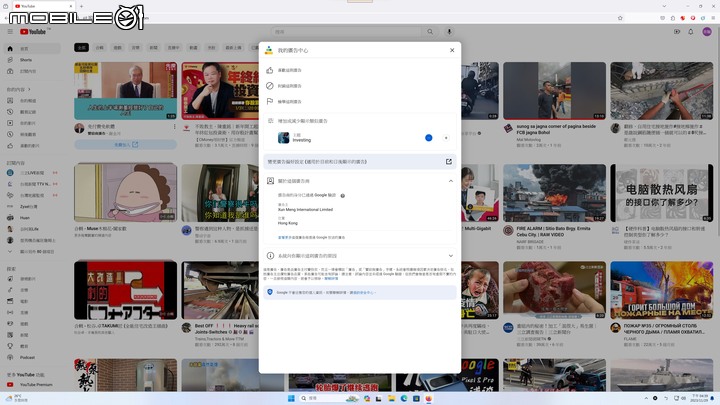Open sunog sa jagna corner video title
The height and width of the screenshot is (405, 720).
(556, 129)
